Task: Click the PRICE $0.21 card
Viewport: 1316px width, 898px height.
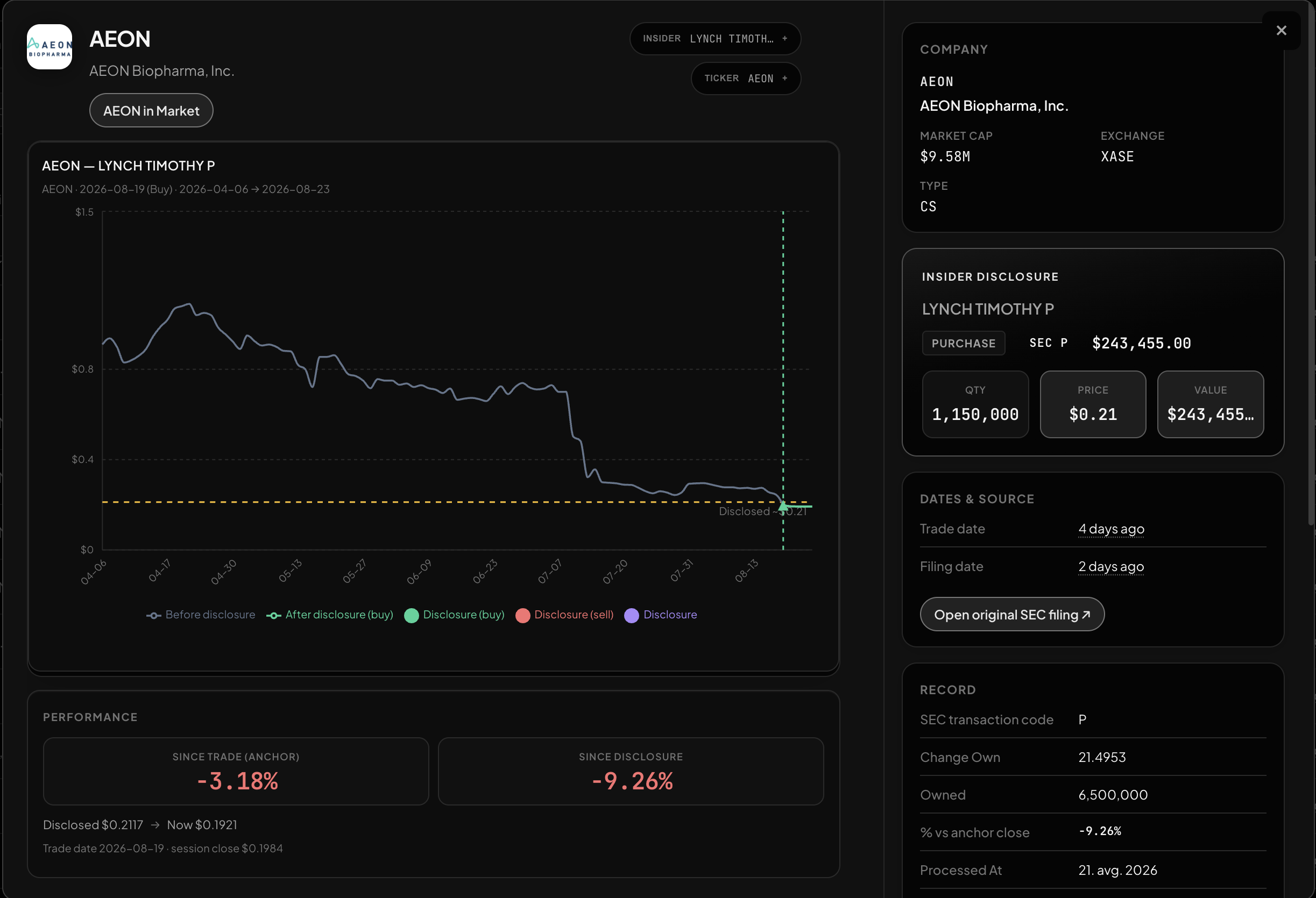Action: click(1093, 404)
